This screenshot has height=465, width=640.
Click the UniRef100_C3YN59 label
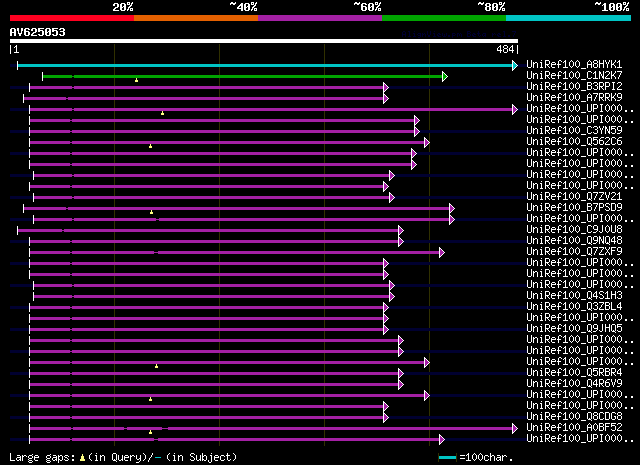574,131
